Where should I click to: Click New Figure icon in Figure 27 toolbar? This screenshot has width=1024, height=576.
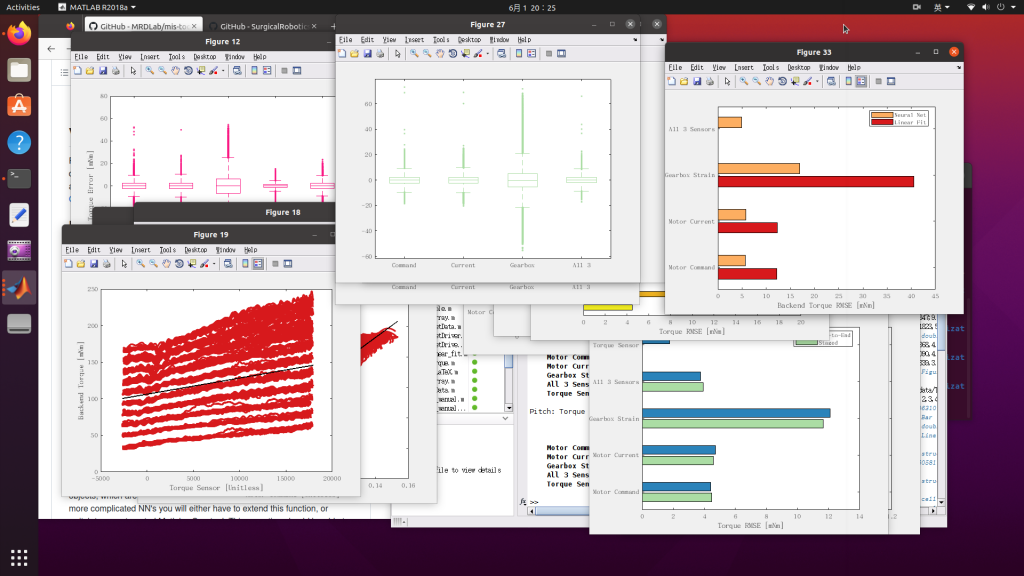[x=342, y=54]
